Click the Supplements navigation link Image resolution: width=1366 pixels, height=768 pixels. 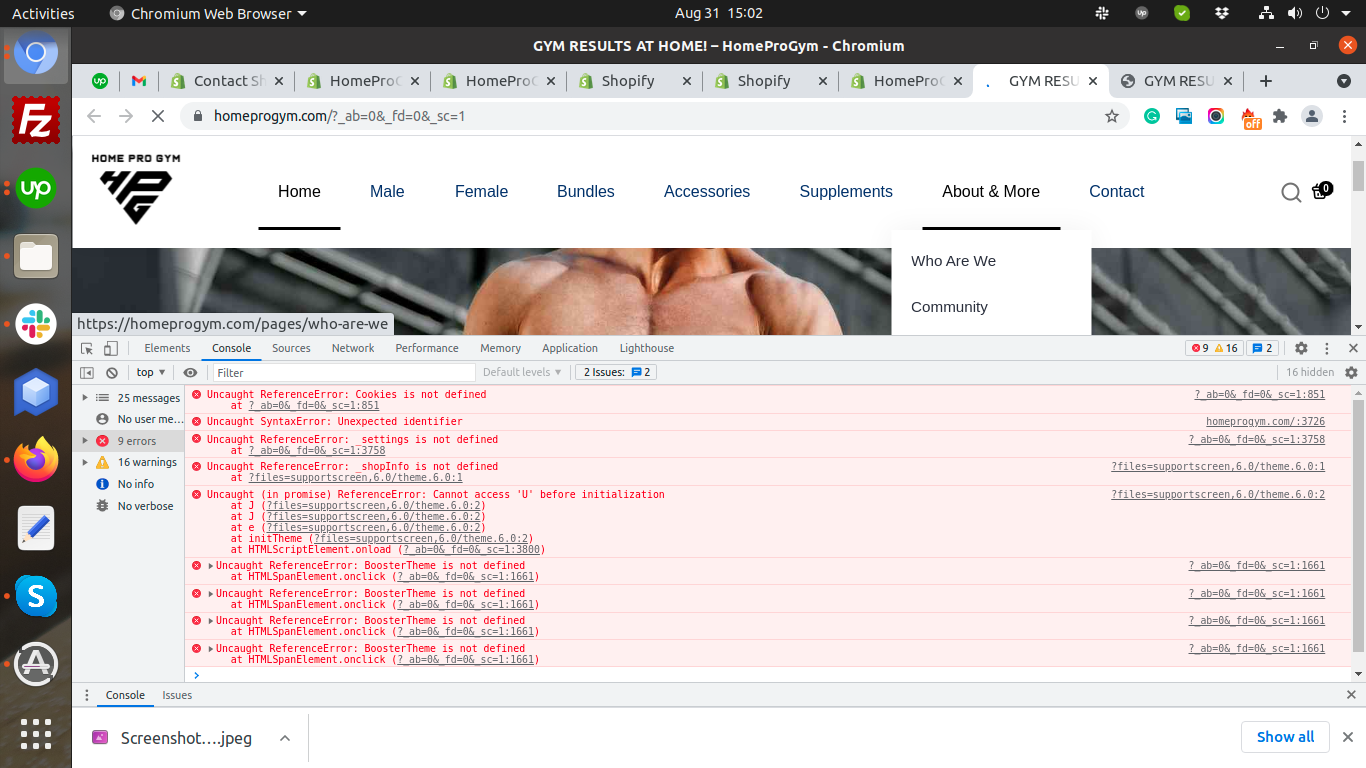[846, 192]
